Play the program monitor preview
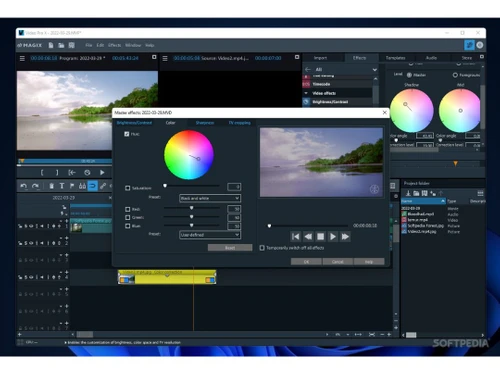Screen dimensions: 500x375 (102, 172)
